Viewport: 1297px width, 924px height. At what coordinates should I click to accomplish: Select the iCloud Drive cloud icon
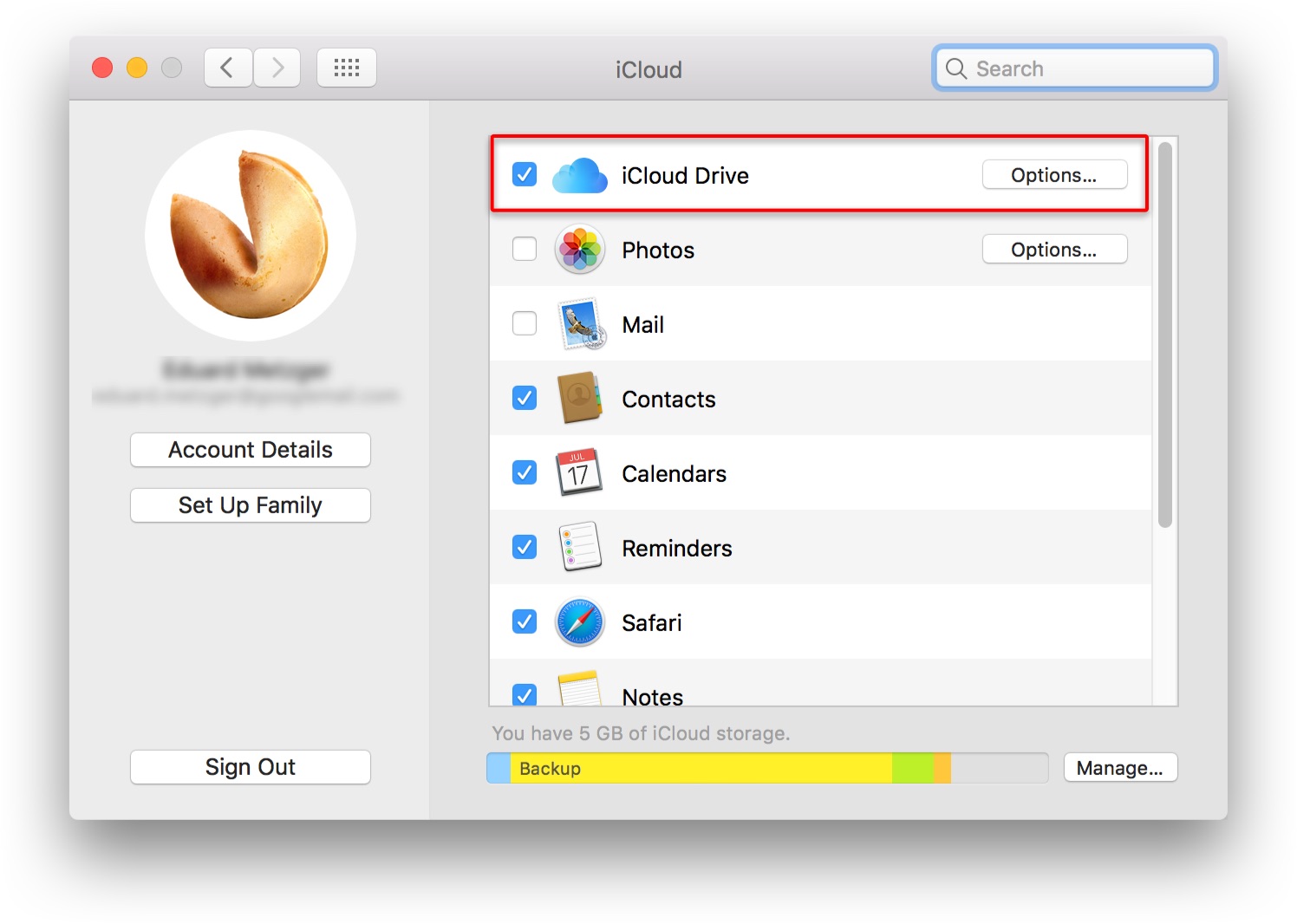pos(579,175)
